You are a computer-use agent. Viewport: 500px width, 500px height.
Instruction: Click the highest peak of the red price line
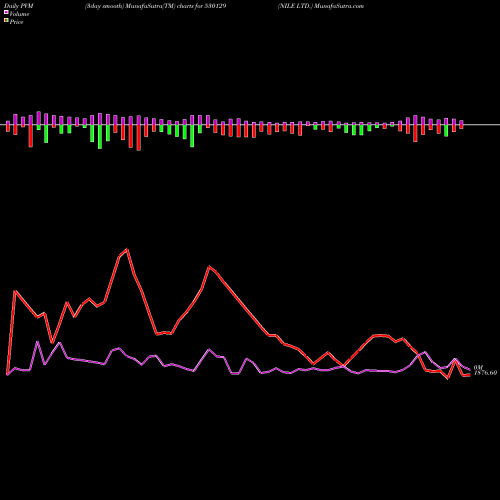pyautogui.click(x=127, y=249)
